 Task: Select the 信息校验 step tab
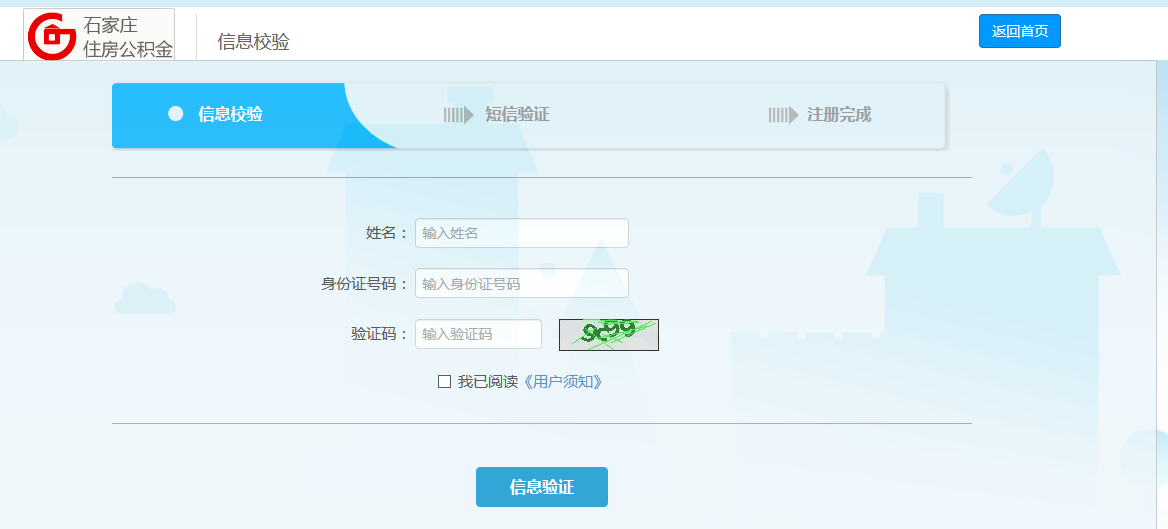coord(230,114)
